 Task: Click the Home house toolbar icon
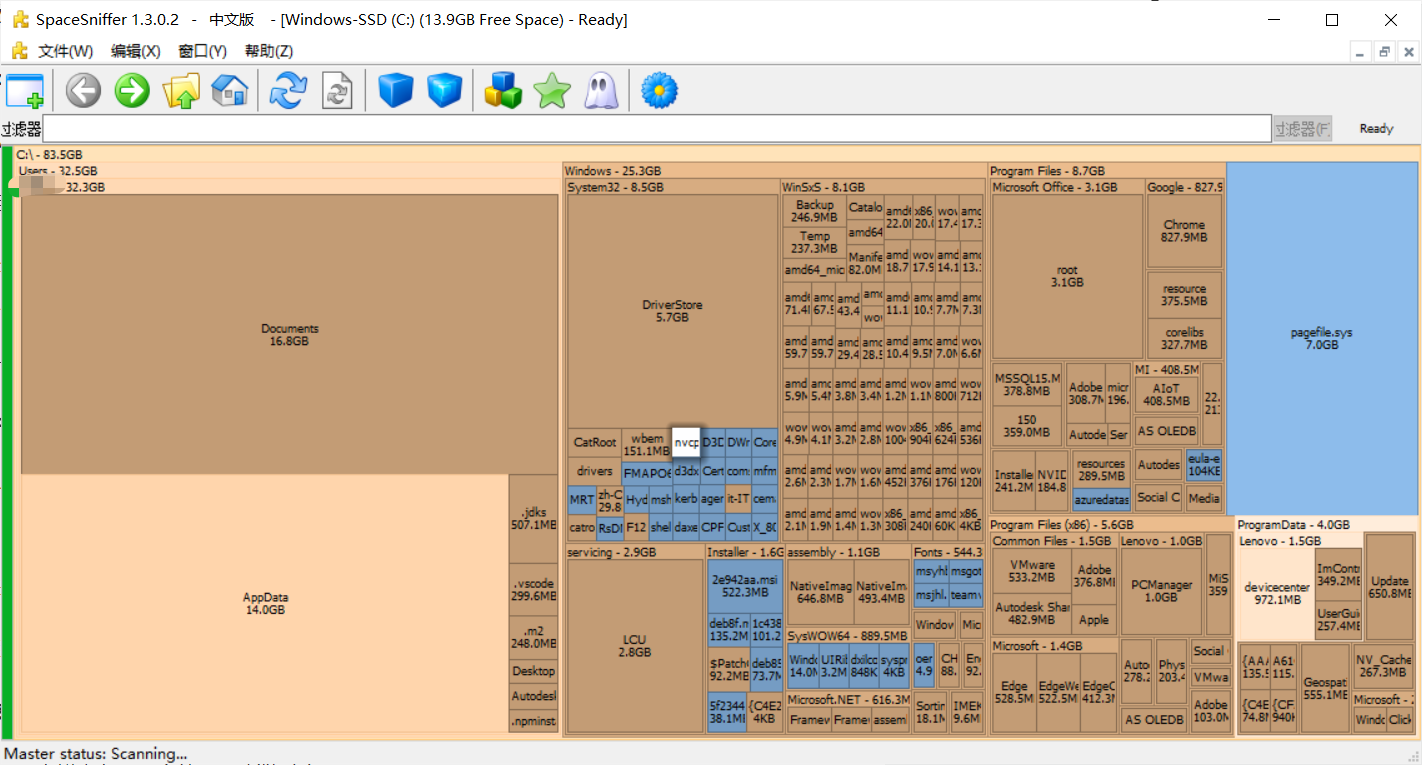(230, 91)
